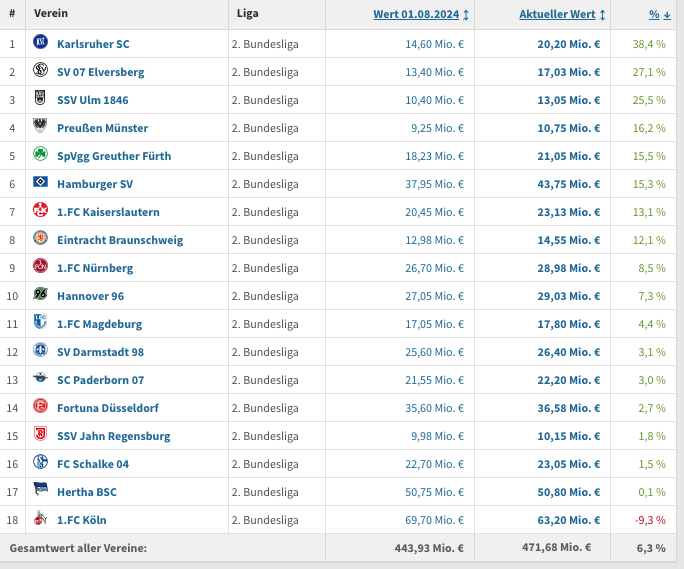Image resolution: width=684 pixels, height=569 pixels.
Task: Click Hannover 96's current value 29,03 Mio. €
Action: click(x=569, y=296)
